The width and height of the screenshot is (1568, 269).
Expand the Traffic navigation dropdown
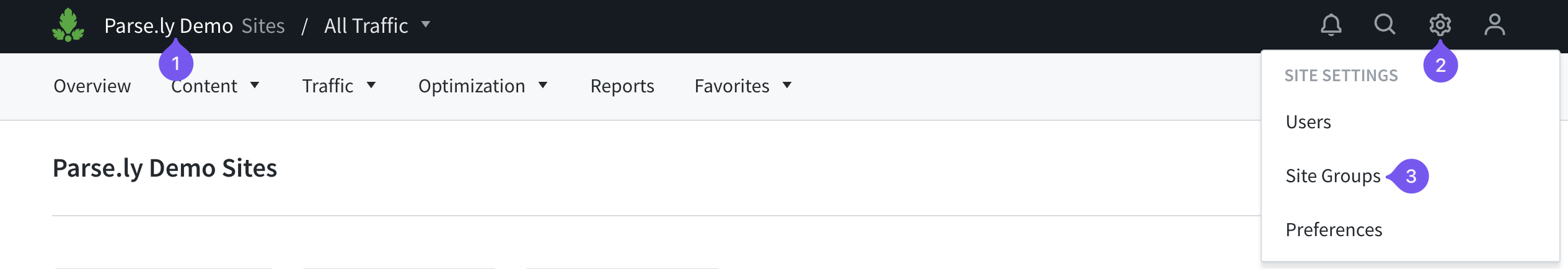click(x=338, y=86)
